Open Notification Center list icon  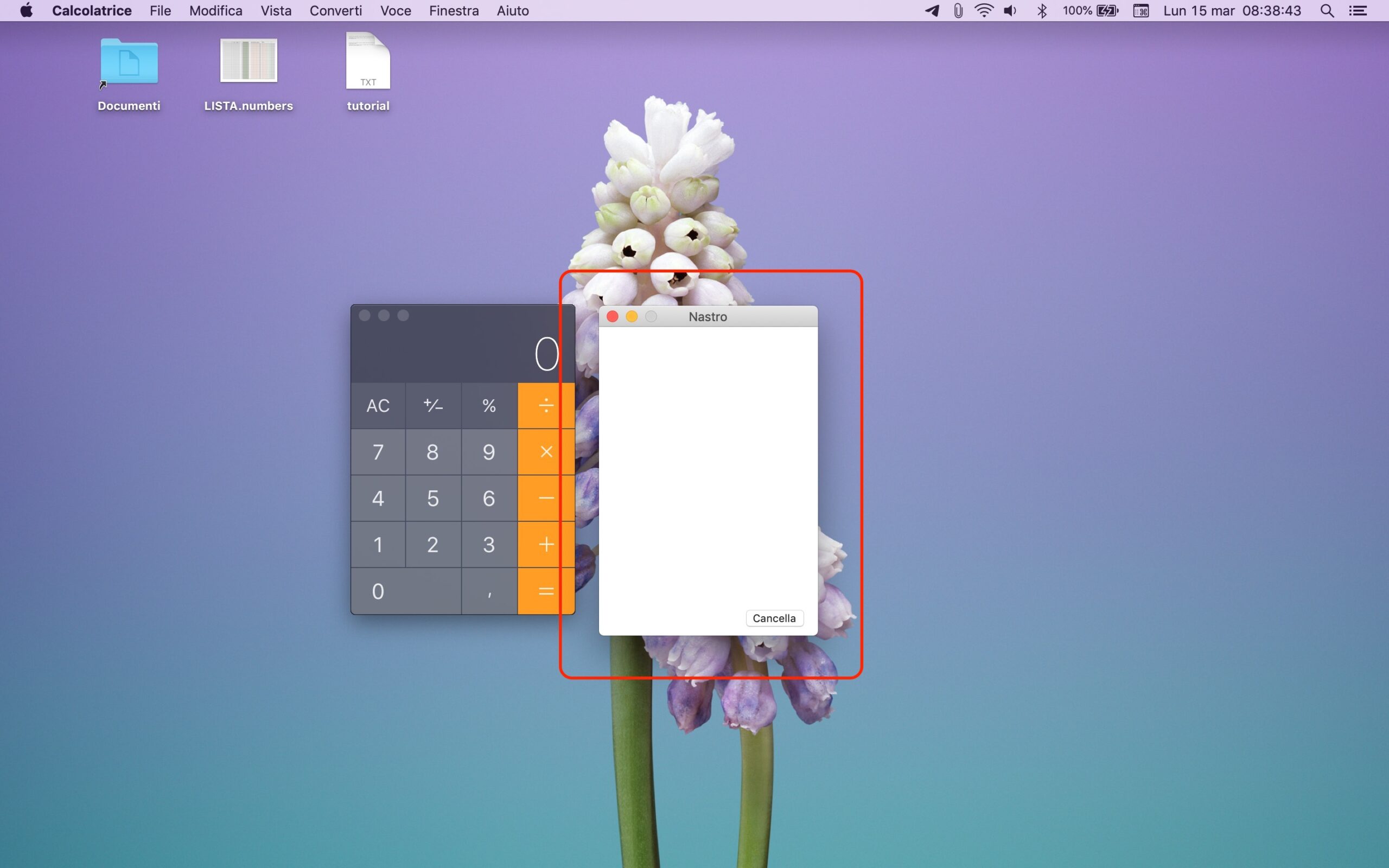[x=1358, y=11]
